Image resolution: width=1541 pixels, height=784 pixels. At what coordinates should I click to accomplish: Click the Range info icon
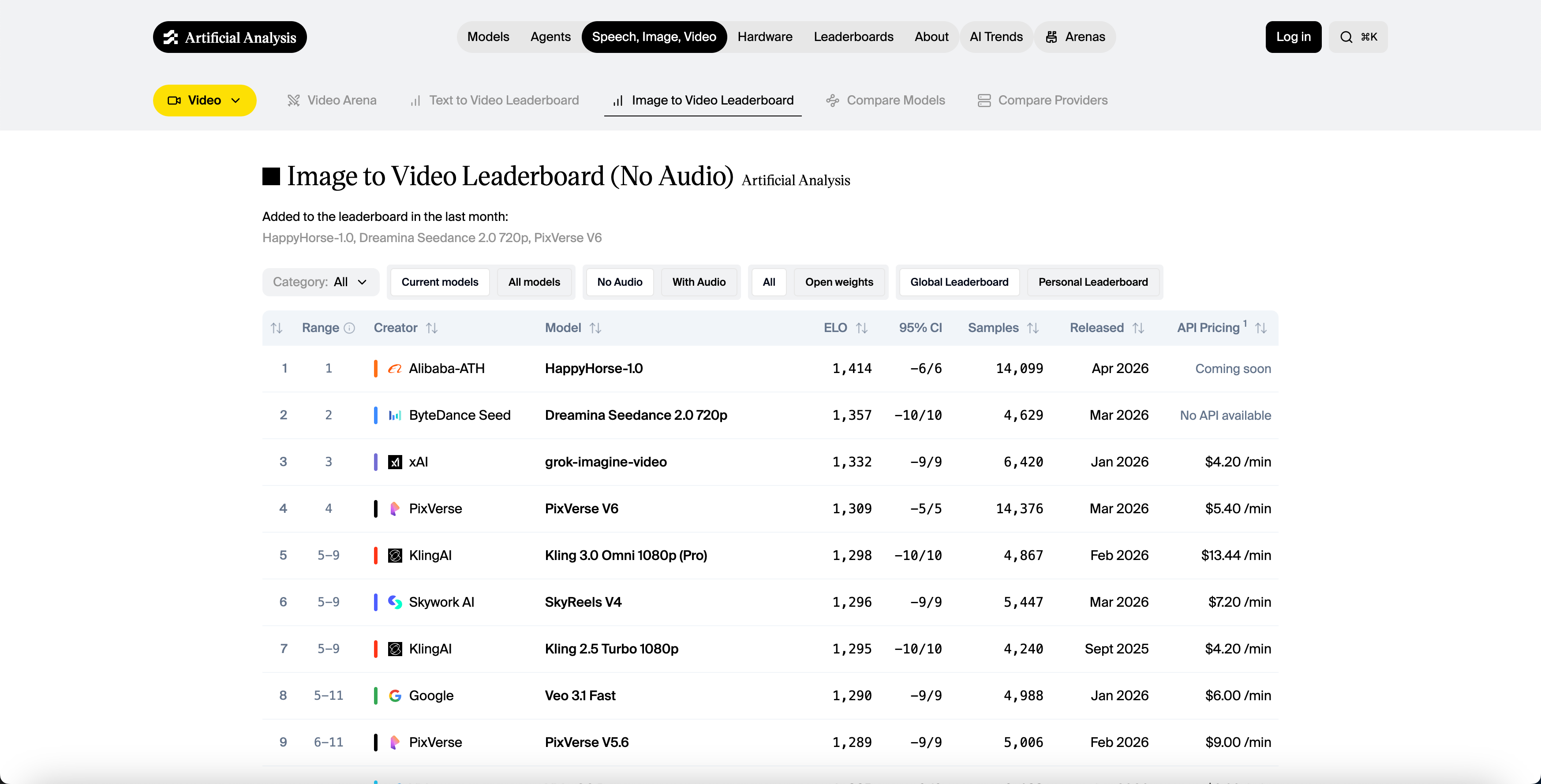coord(350,328)
